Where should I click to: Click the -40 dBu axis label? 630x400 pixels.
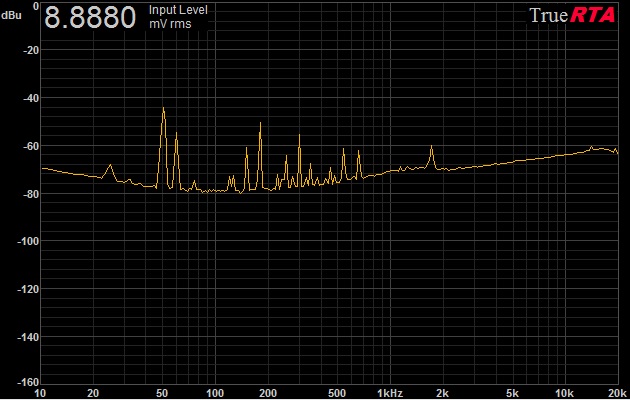click(30, 98)
